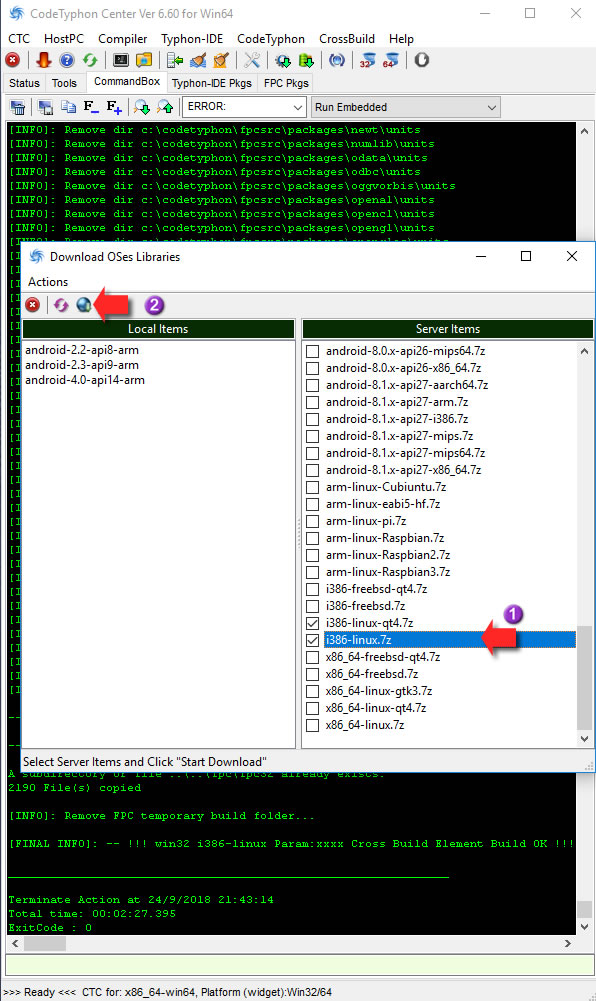Click the command input field below console

click(x=299, y=965)
